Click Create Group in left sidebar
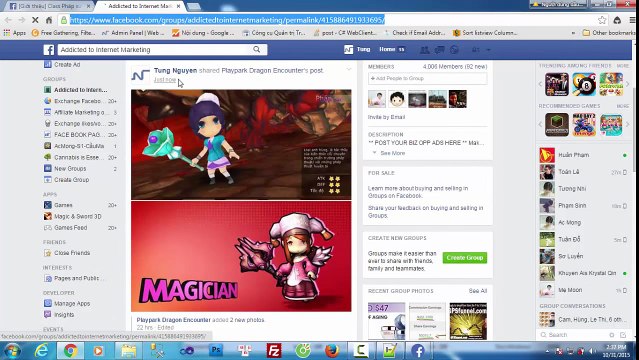 coord(71,179)
